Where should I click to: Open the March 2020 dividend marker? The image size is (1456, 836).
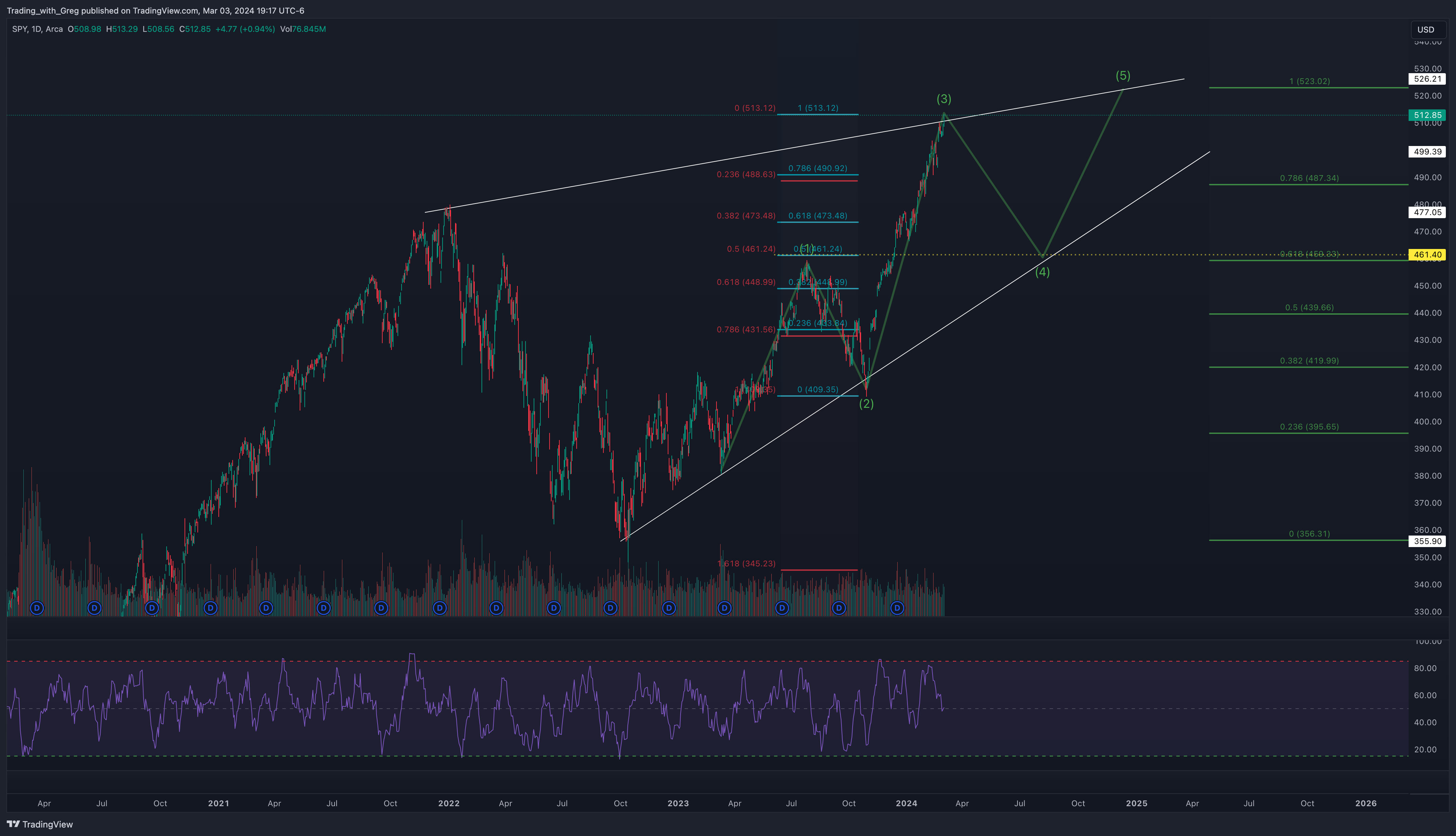click(37, 607)
